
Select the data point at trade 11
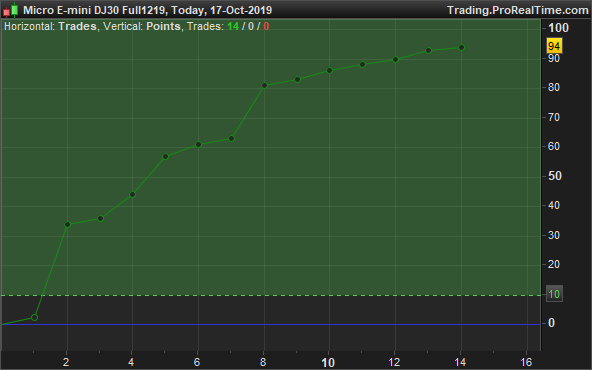[x=362, y=65]
